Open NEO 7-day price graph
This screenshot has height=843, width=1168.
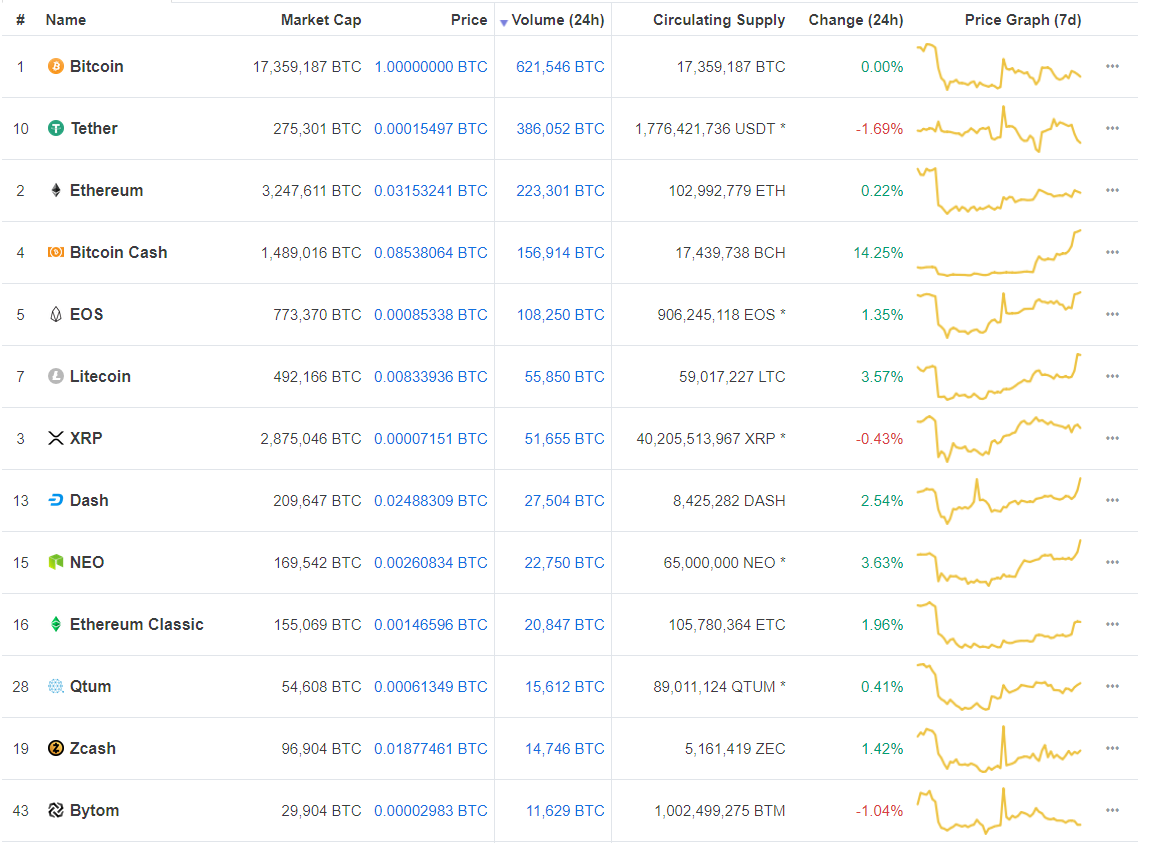[999, 562]
